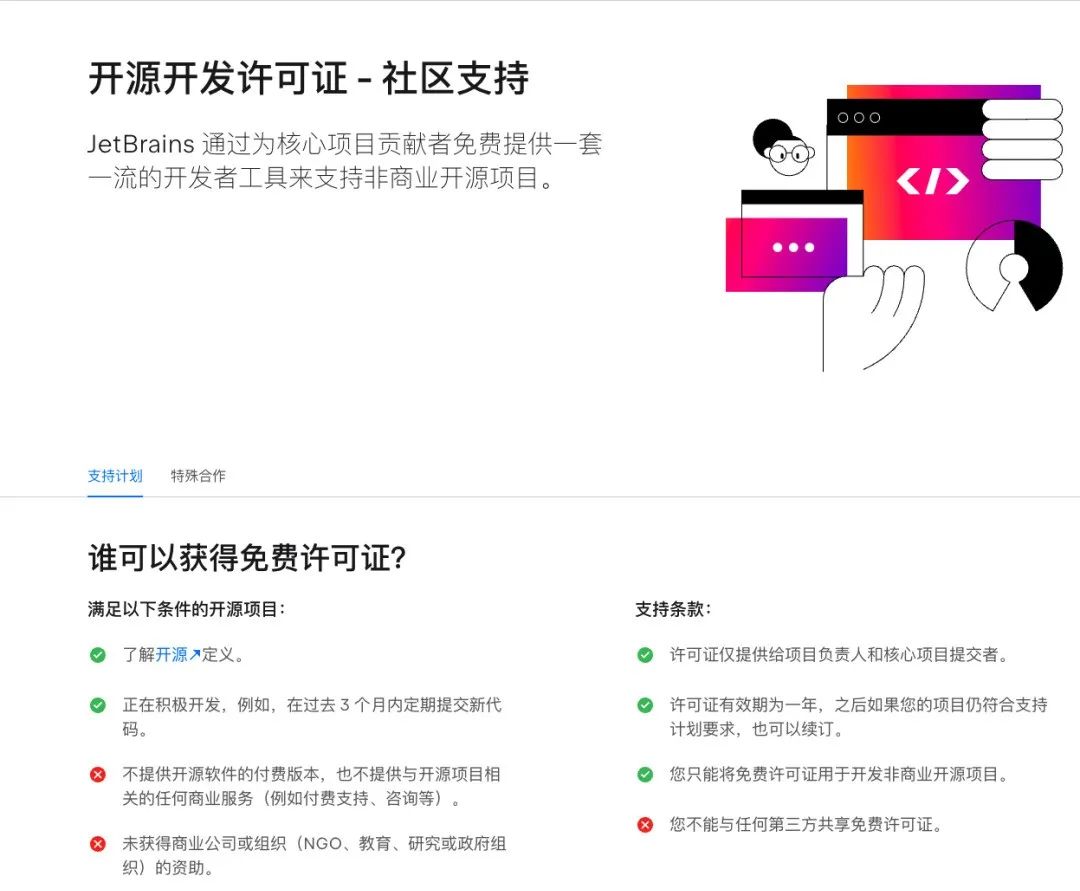
Task: Click text 正在积极开发，例如，在过去 3 个月内
Action: click(312, 717)
